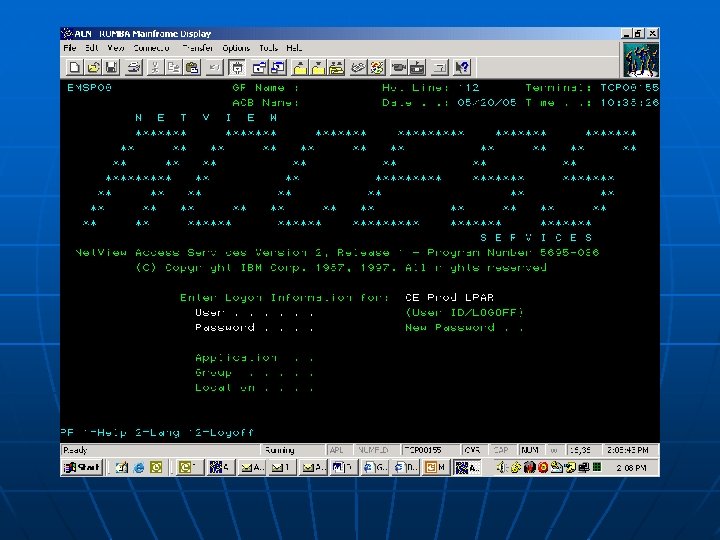Click the macro record camera icon
720x540 pixels.
pos(399,68)
